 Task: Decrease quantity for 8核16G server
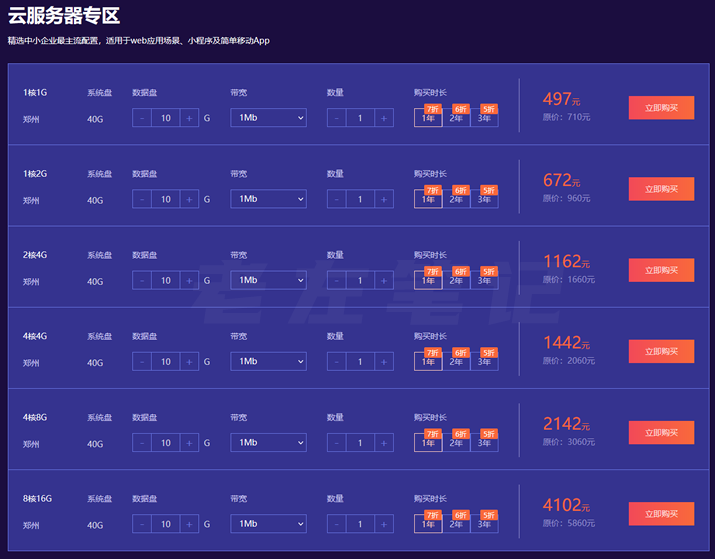tap(337, 523)
